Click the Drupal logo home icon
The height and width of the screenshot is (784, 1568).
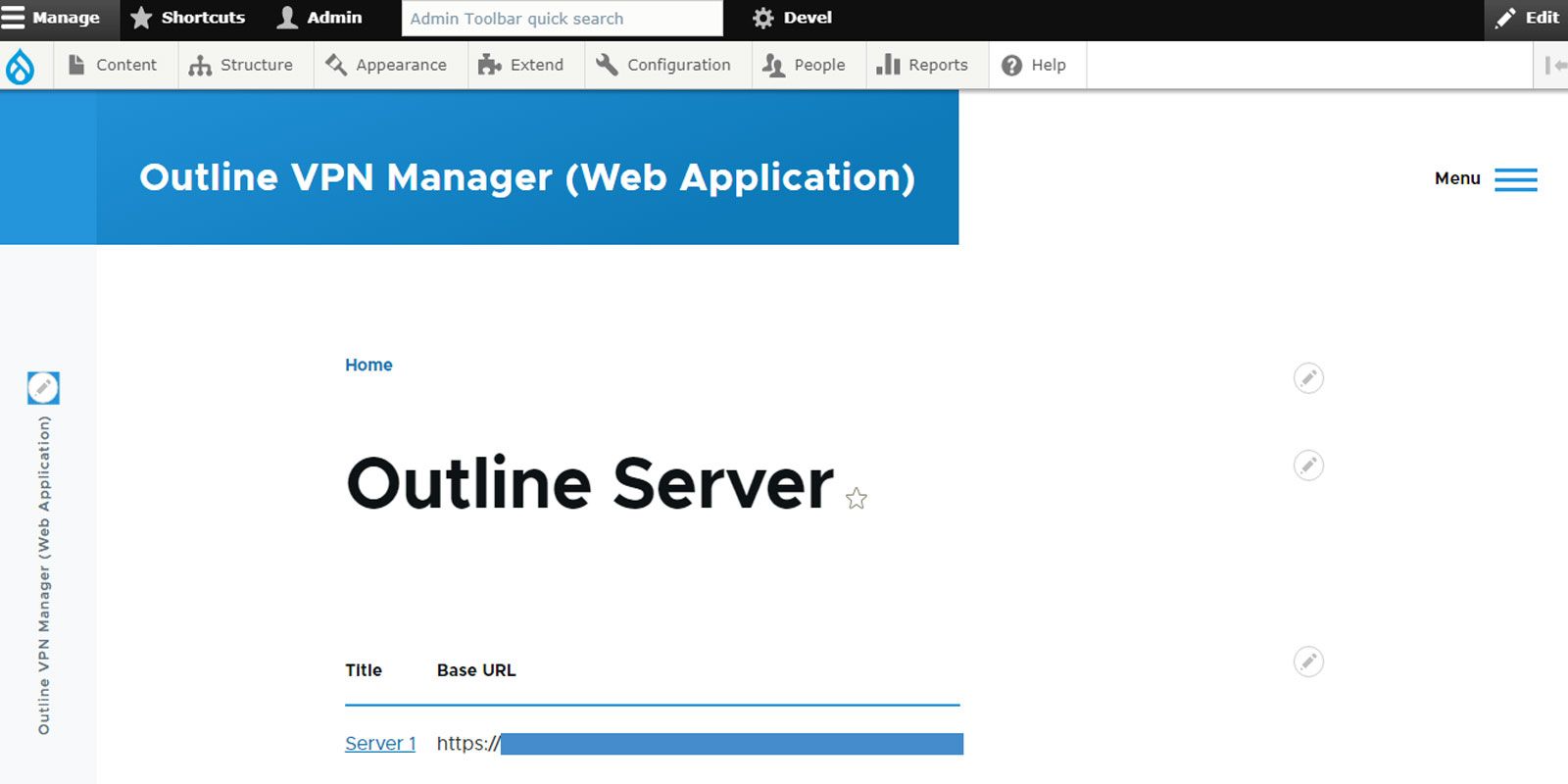click(x=20, y=66)
